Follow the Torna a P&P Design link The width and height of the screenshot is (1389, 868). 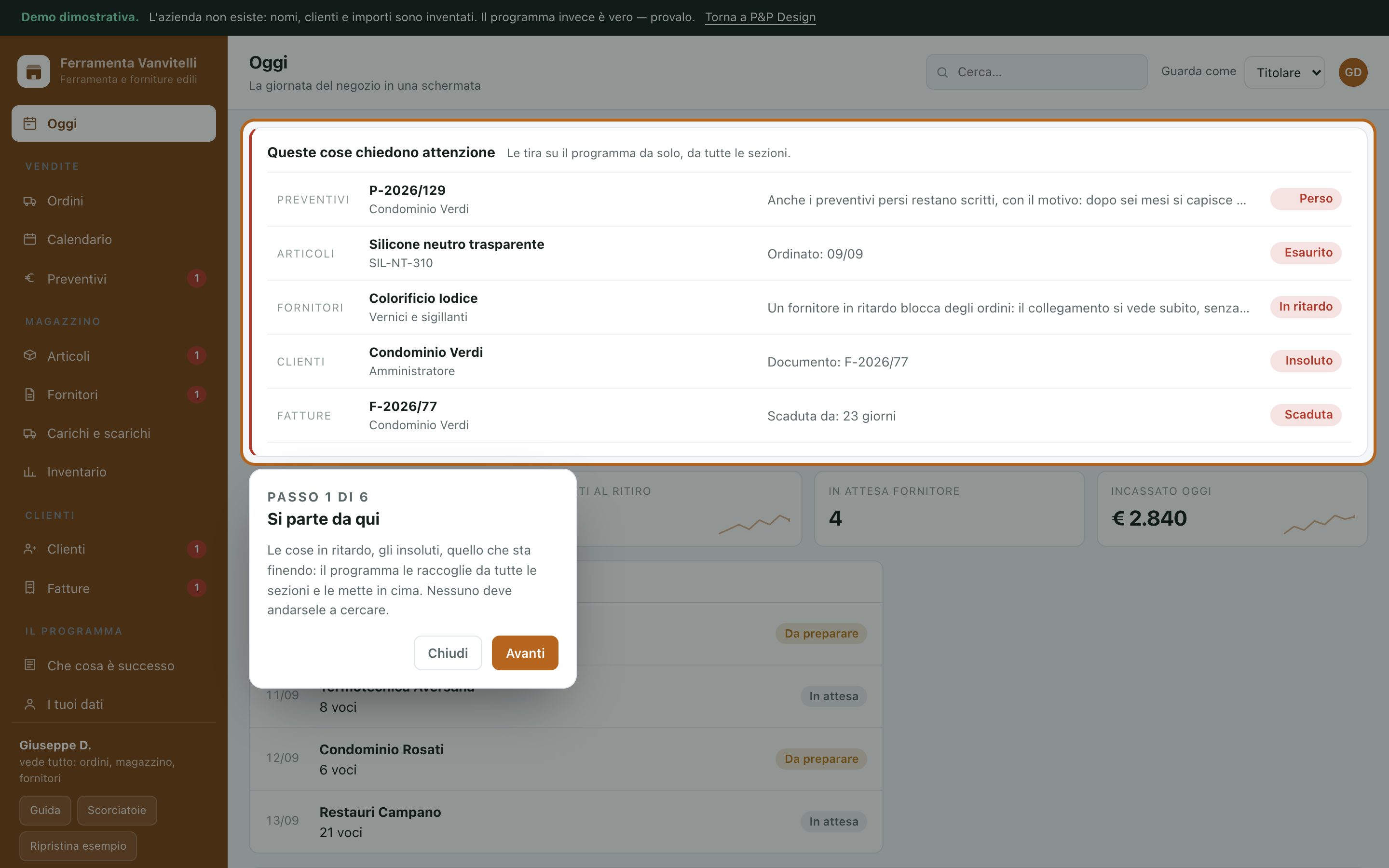point(760,17)
